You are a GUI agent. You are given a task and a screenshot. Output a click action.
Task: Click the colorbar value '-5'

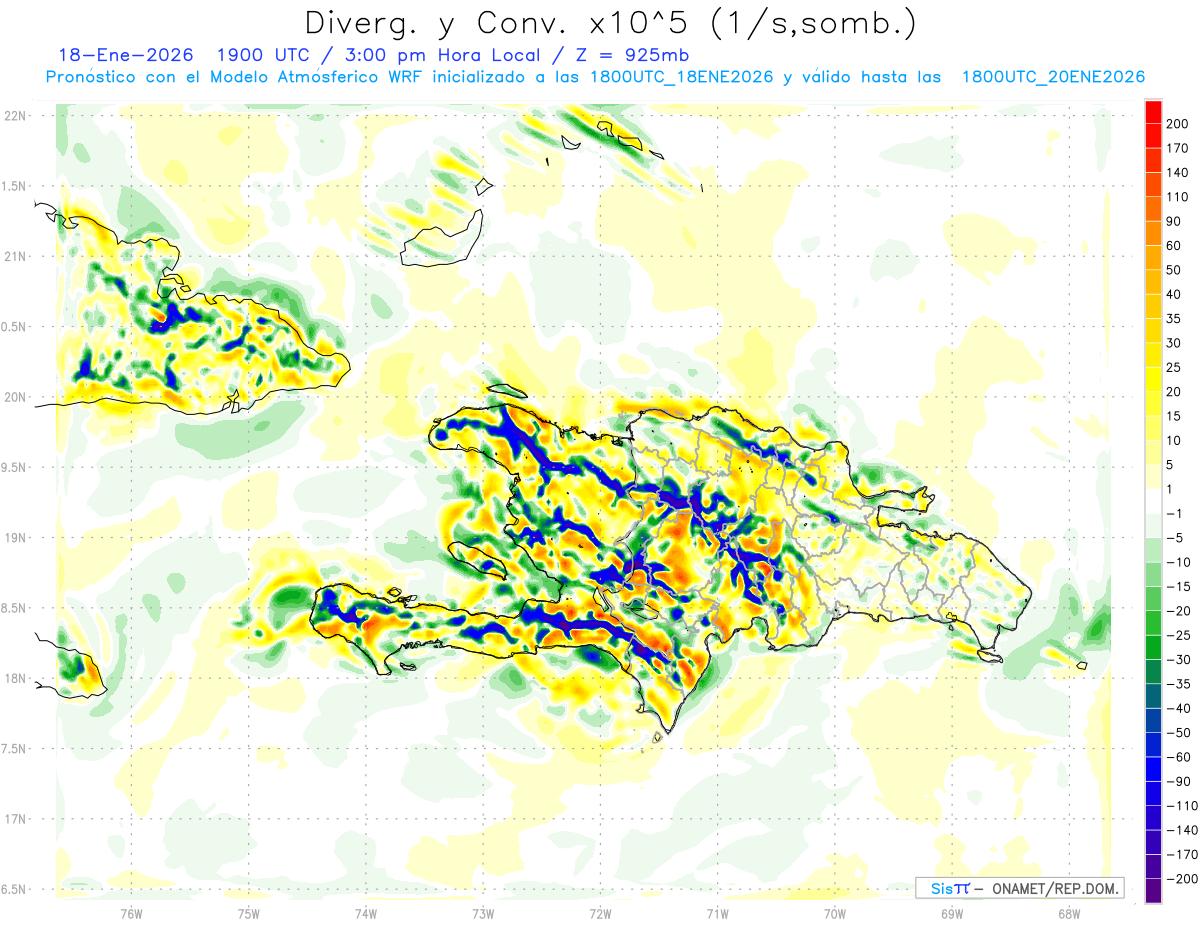pyautogui.click(x=1174, y=538)
